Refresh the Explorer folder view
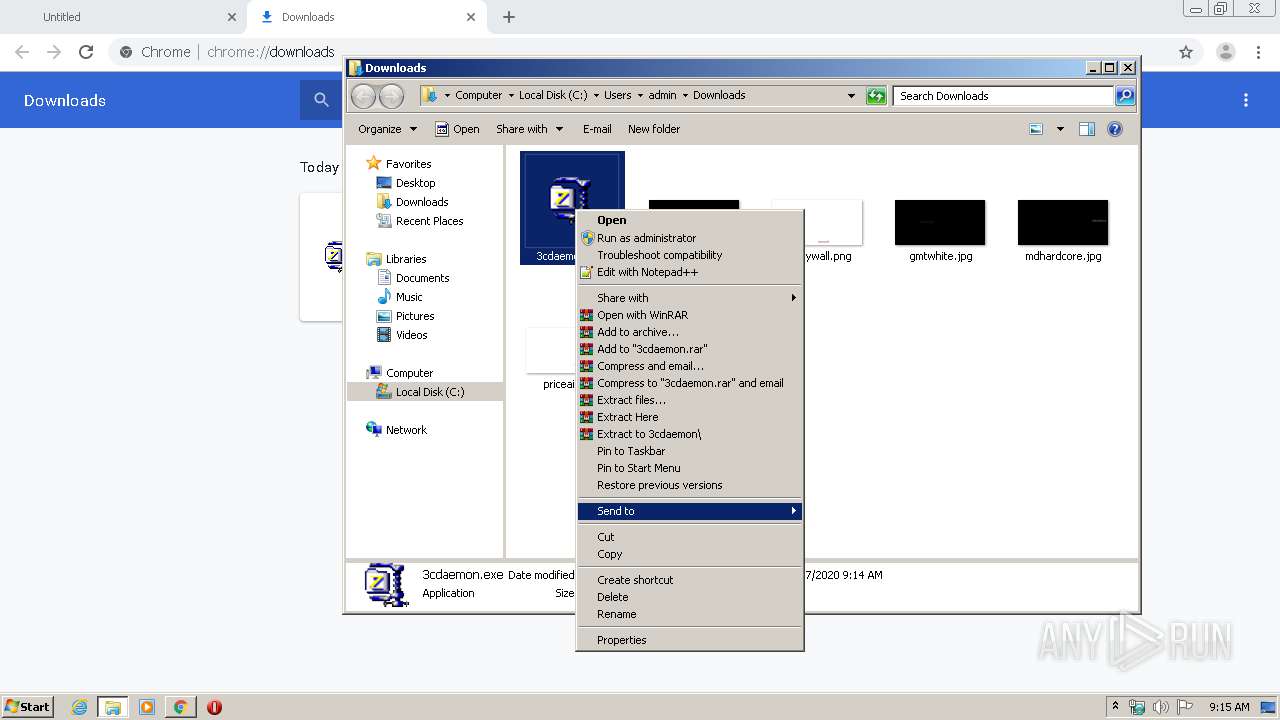Viewport: 1280px width, 720px height. tap(876, 96)
